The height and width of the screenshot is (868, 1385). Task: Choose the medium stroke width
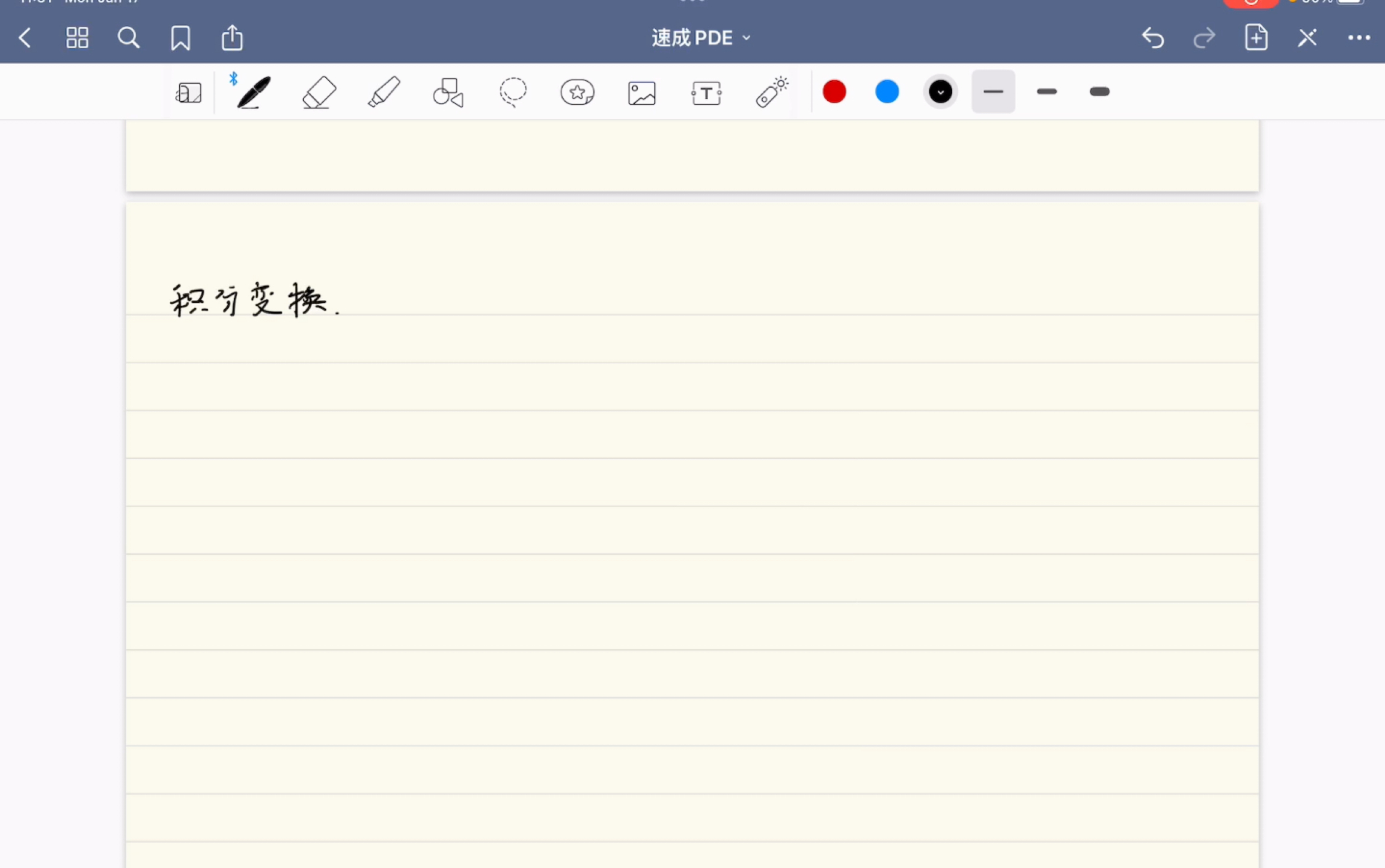point(1047,91)
